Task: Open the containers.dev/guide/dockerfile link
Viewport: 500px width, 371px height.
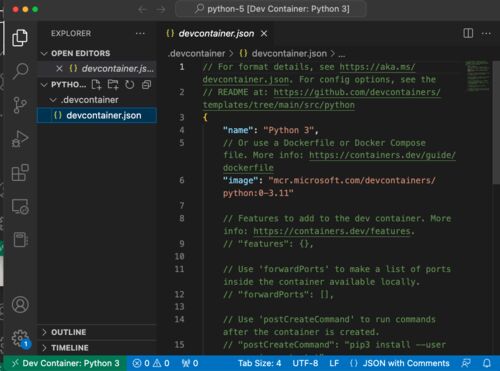Action: click(x=382, y=155)
